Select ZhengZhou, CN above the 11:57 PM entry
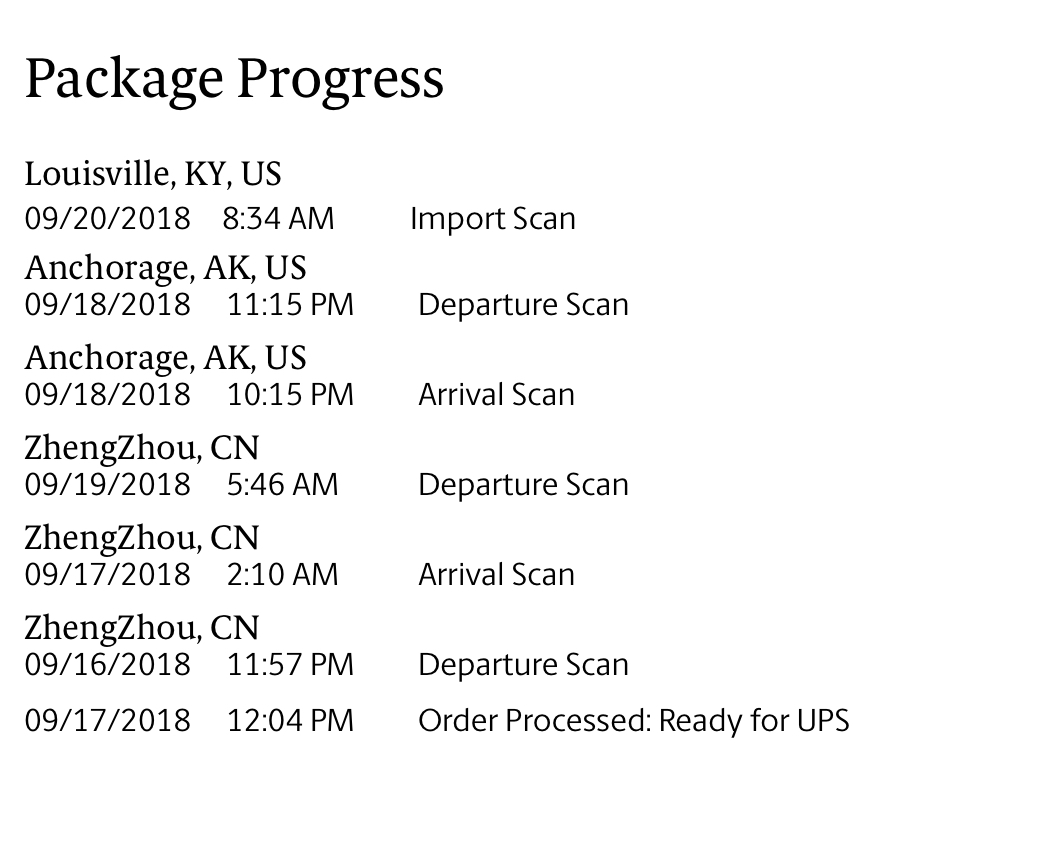 point(142,628)
